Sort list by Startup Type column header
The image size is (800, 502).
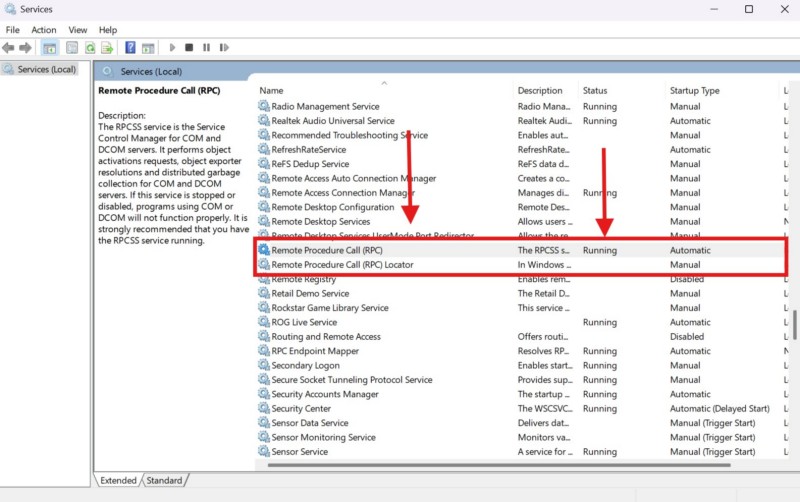694,91
